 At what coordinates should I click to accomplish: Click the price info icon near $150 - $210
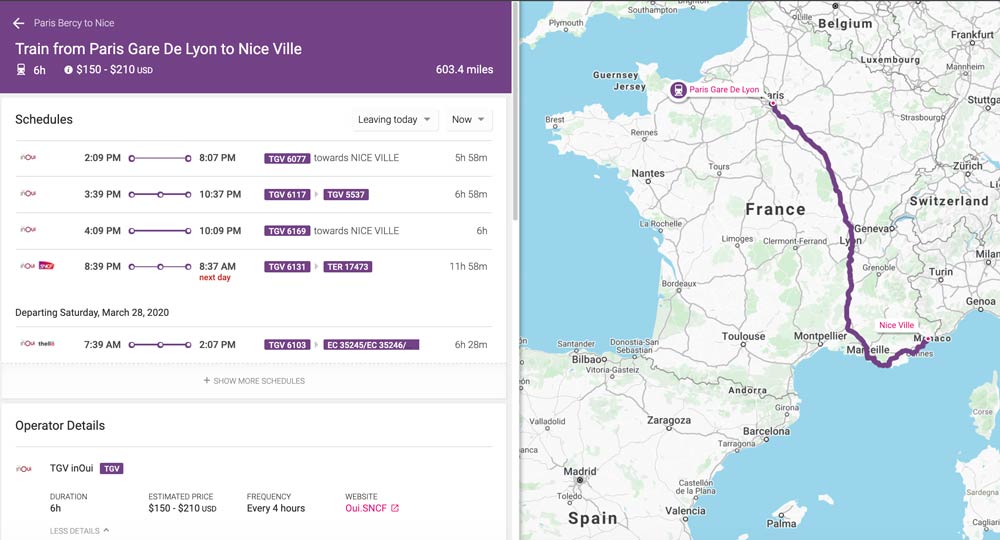pyautogui.click(x=68, y=69)
